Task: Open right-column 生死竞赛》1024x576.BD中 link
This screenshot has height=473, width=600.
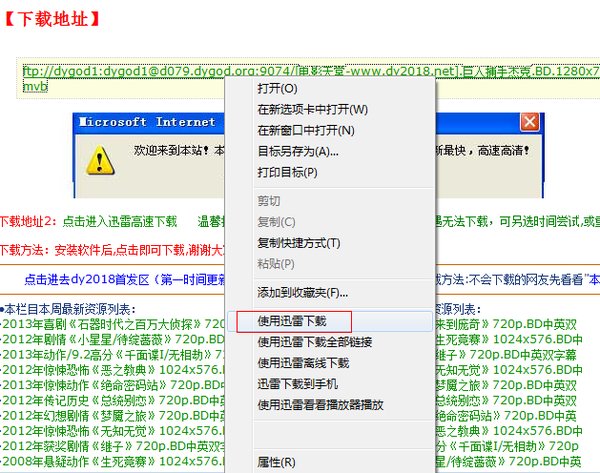Action: tap(509, 339)
